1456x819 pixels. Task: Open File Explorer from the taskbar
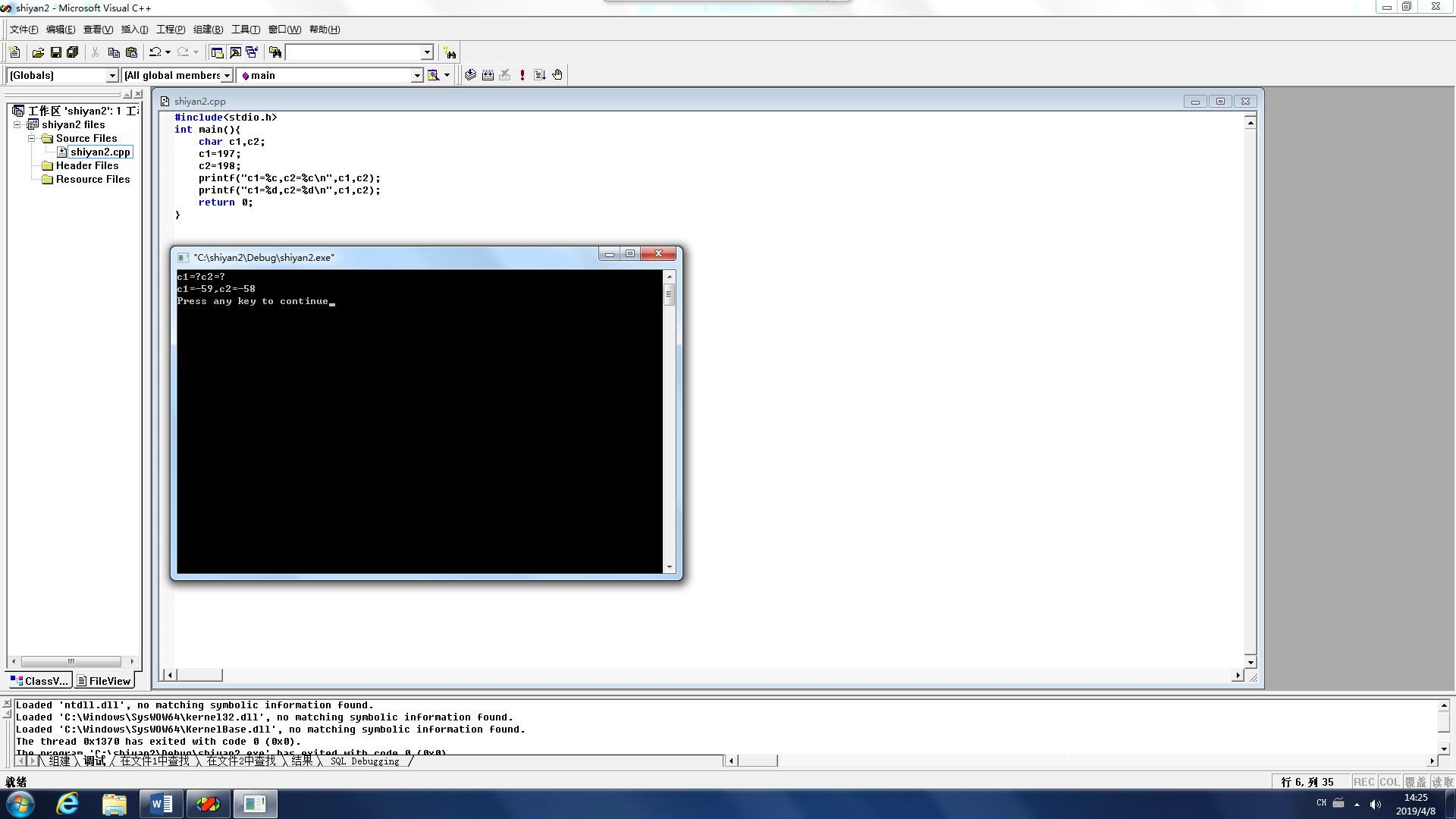[115, 804]
